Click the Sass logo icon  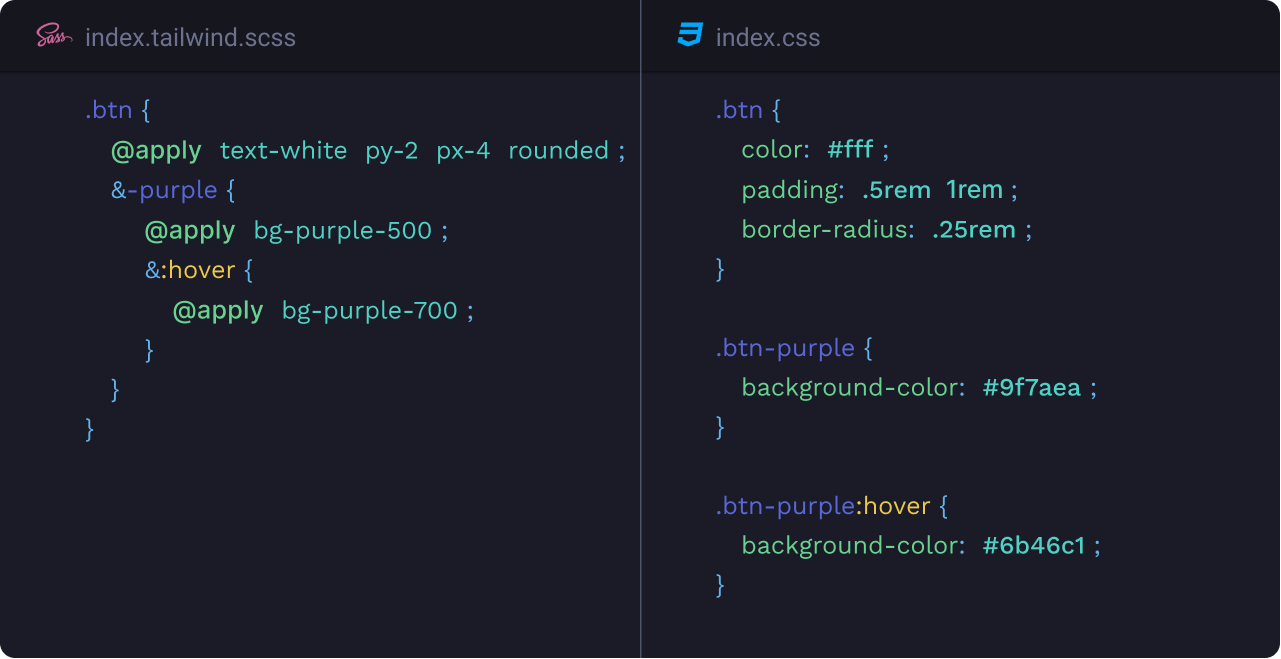[x=54, y=37]
